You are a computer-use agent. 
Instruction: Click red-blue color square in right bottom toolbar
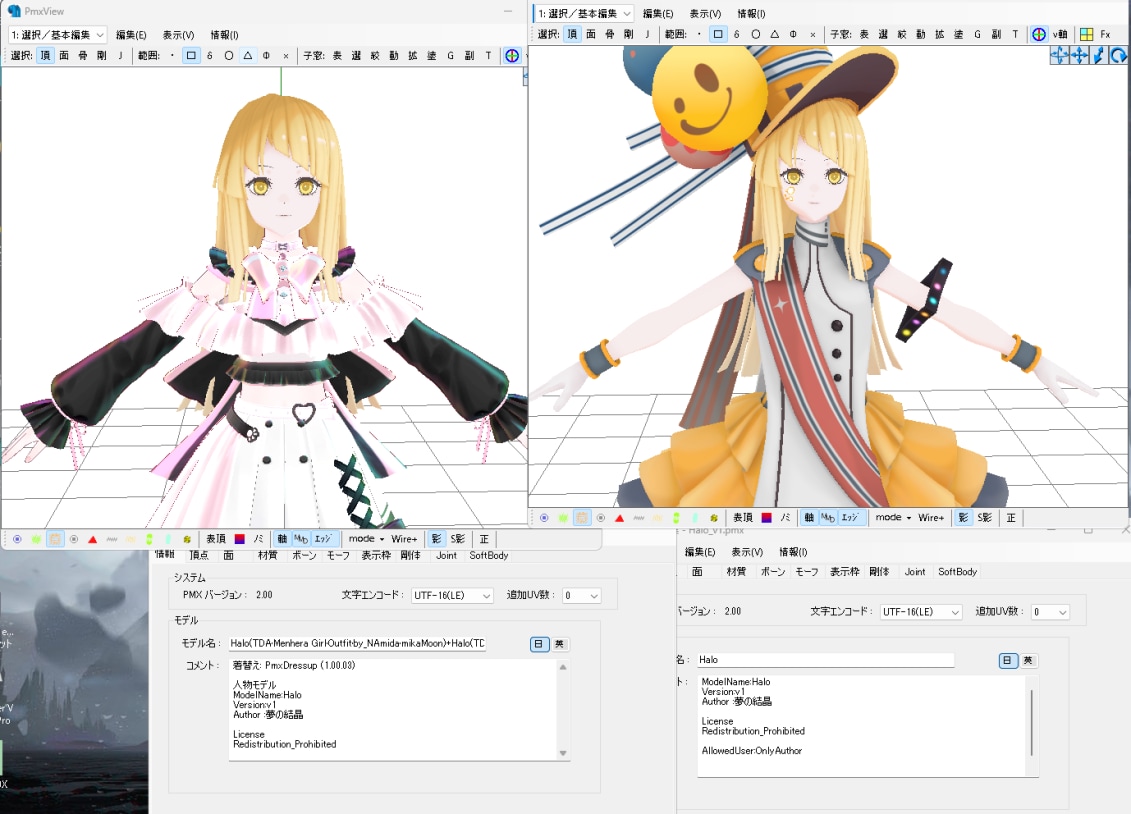(766, 518)
